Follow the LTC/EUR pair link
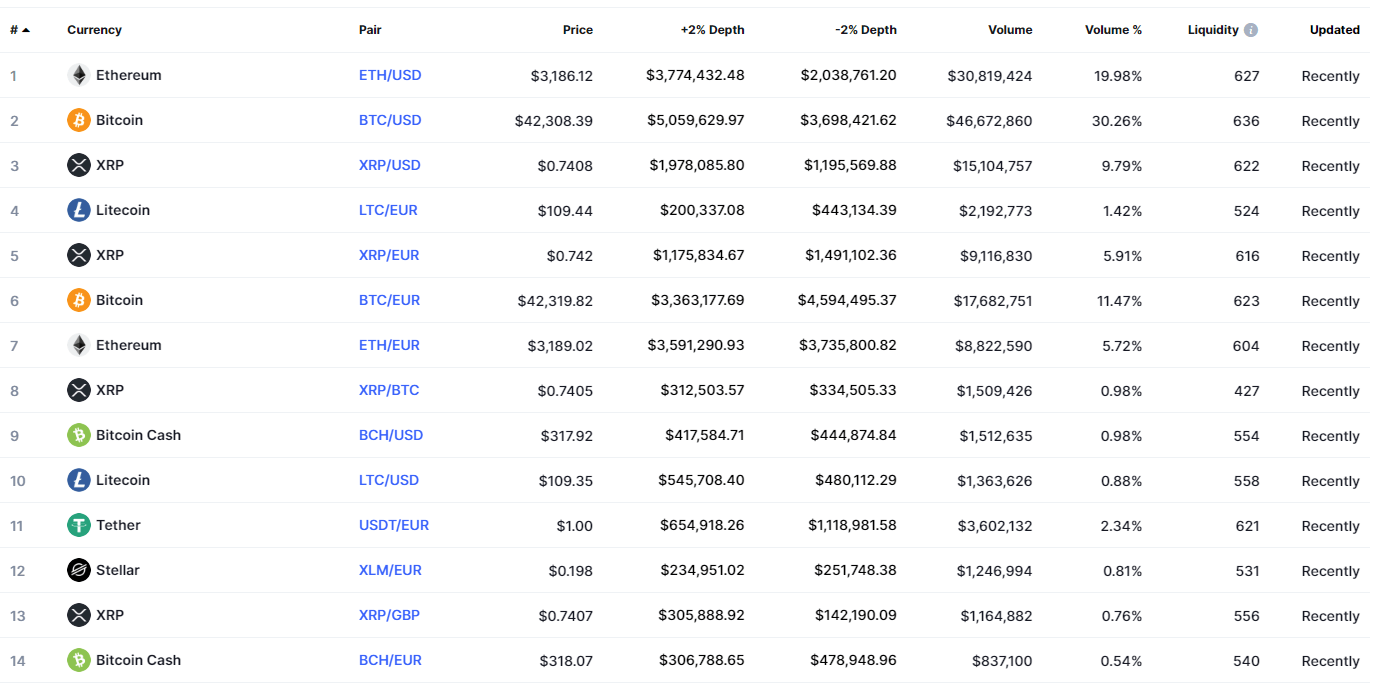The height and width of the screenshot is (690, 1375). point(388,210)
